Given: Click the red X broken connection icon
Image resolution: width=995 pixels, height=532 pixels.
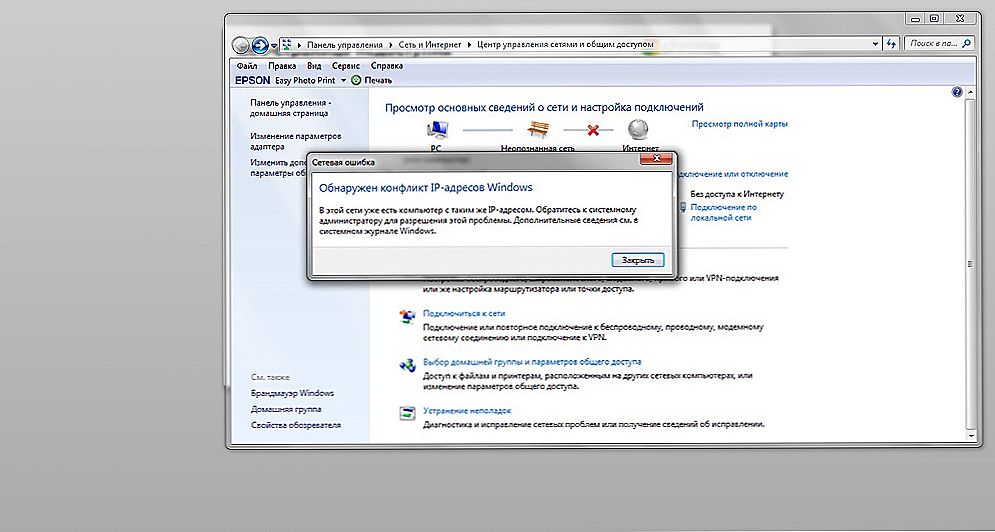Looking at the screenshot, I should coord(593,130).
